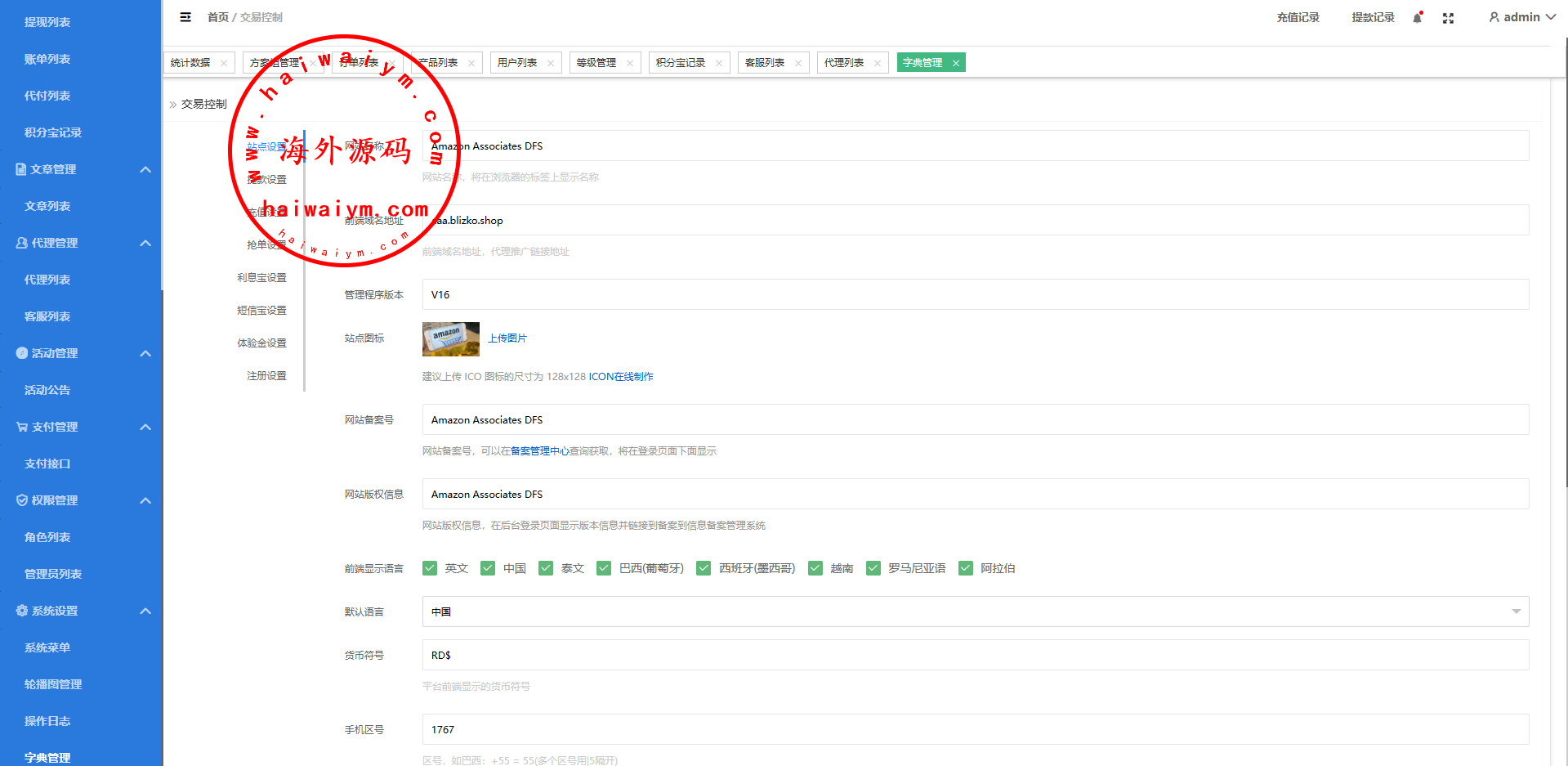Click the amazon site icon thumbnail
The image size is (1568, 766).
[x=450, y=338]
